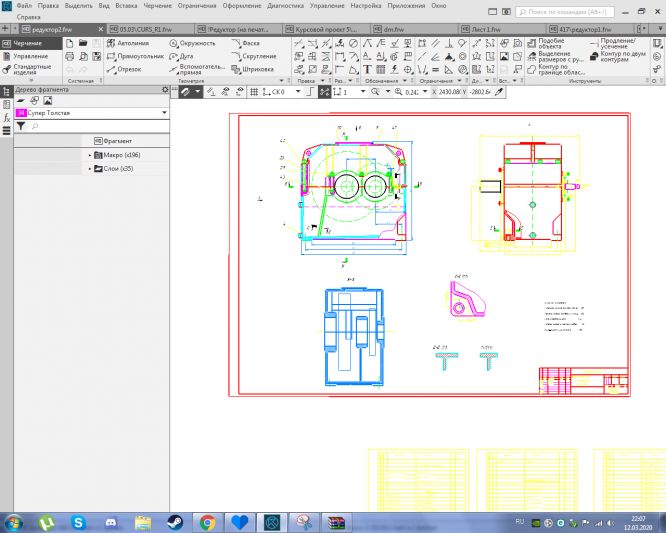Activate the Отрезок line segment tool

click(123, 70)
